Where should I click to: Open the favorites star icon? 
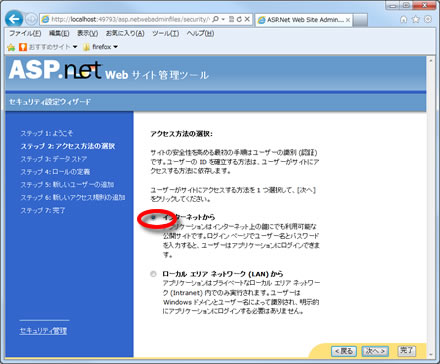pyautogui.click(x=416, y=19)
